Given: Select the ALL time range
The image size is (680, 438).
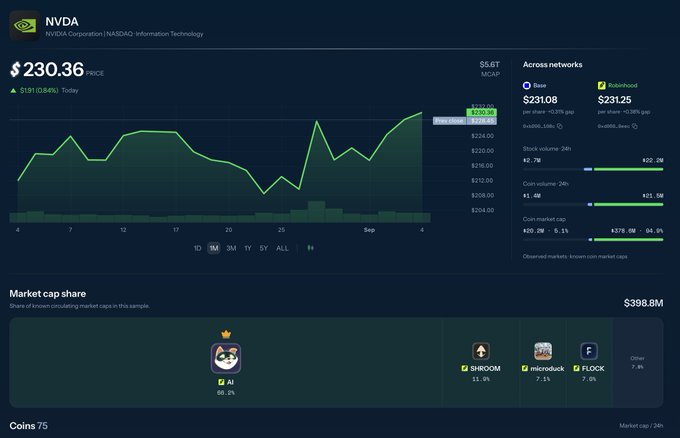Looking at the screenshot, I should [282, 248].
